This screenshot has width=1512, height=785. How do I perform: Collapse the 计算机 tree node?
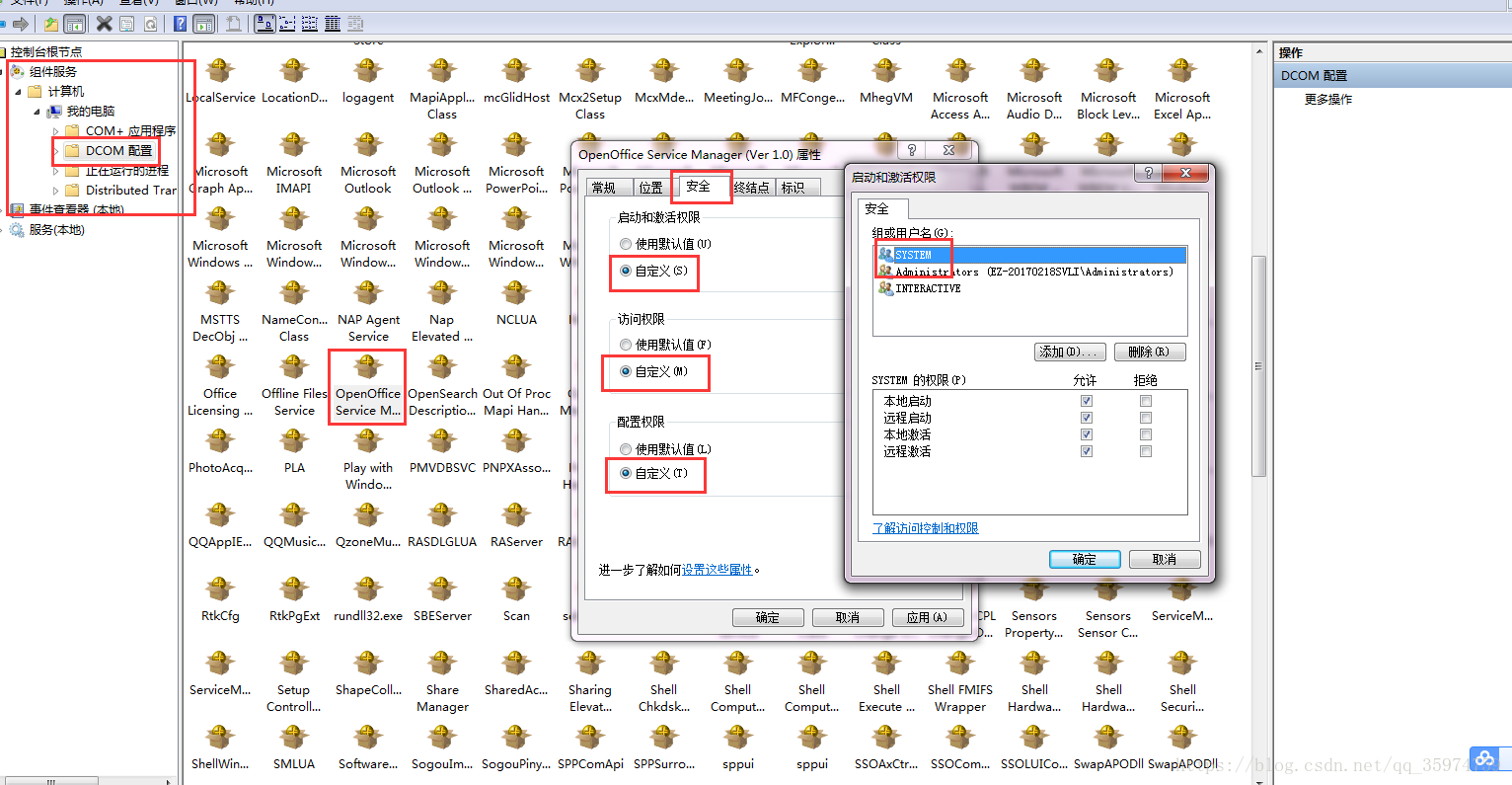click(x=18, y=92)
